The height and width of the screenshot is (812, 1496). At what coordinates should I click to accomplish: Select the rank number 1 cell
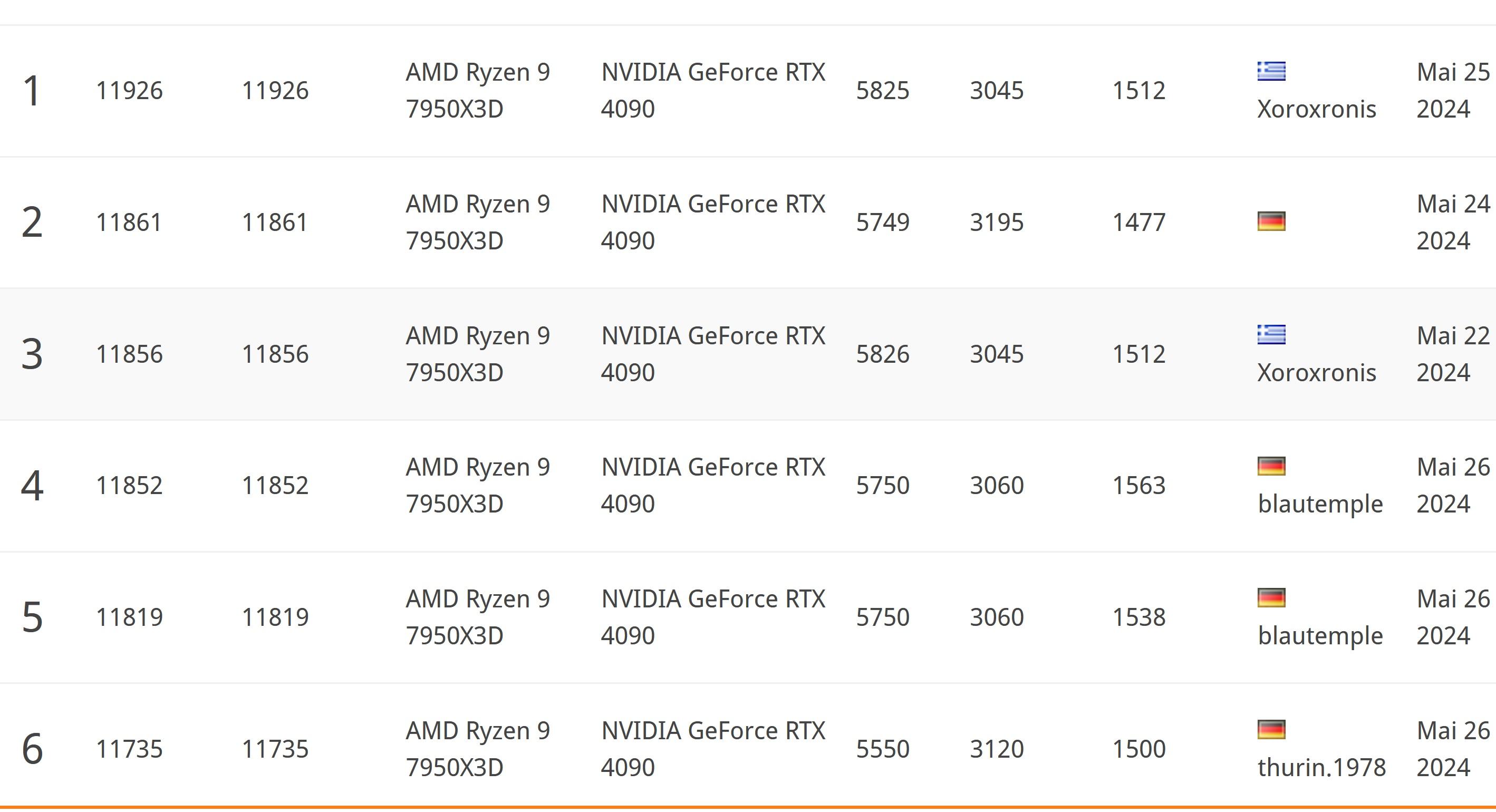click(31, 91)
